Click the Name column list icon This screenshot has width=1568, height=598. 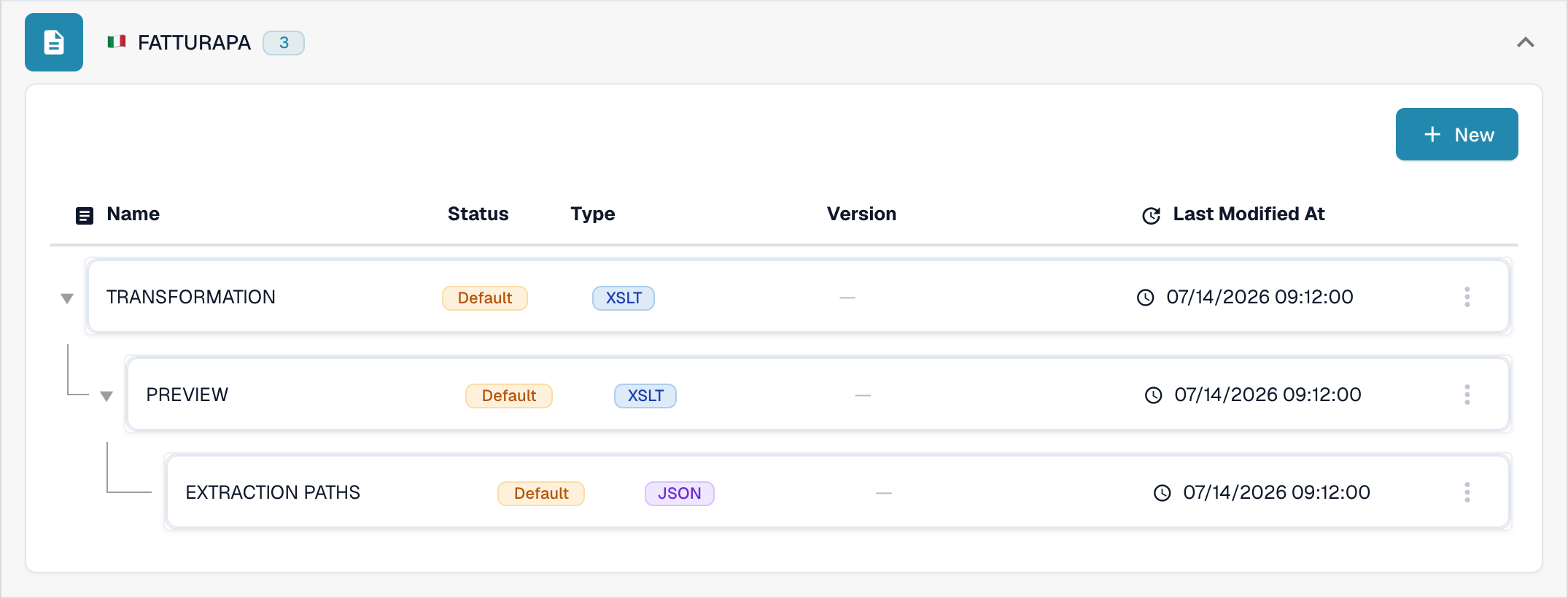(x=85, y=215)
